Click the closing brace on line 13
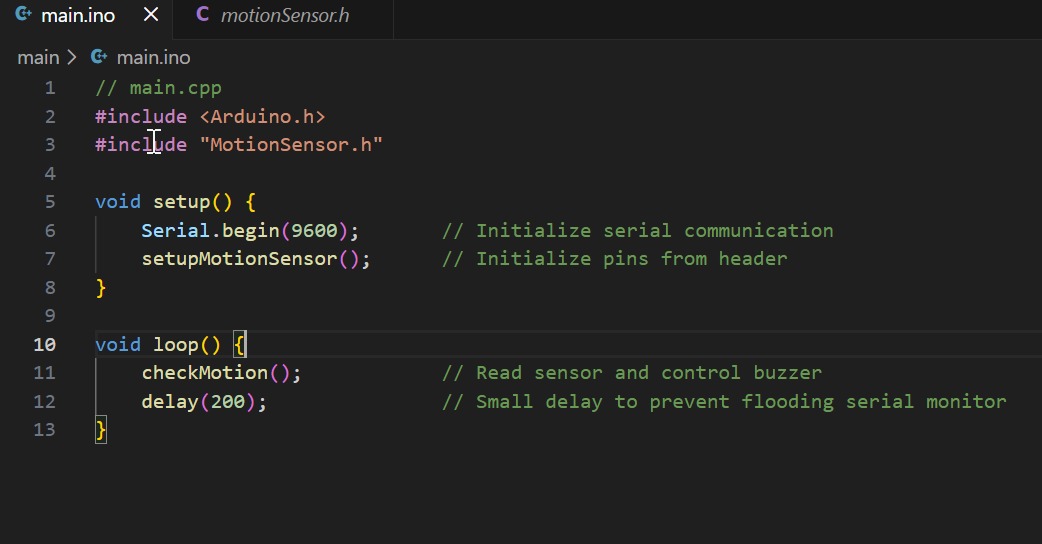 (100, 430)
